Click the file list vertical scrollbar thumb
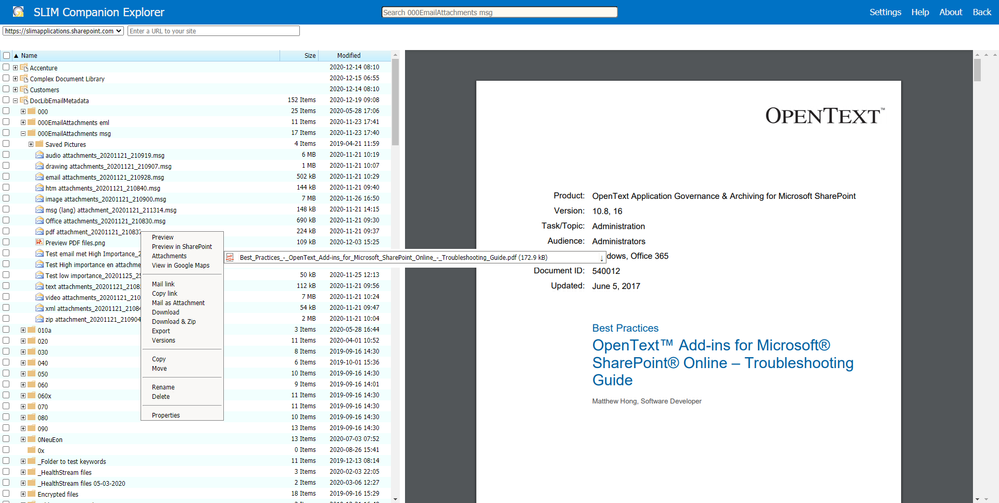999x503 pixels. coord(395,102)
